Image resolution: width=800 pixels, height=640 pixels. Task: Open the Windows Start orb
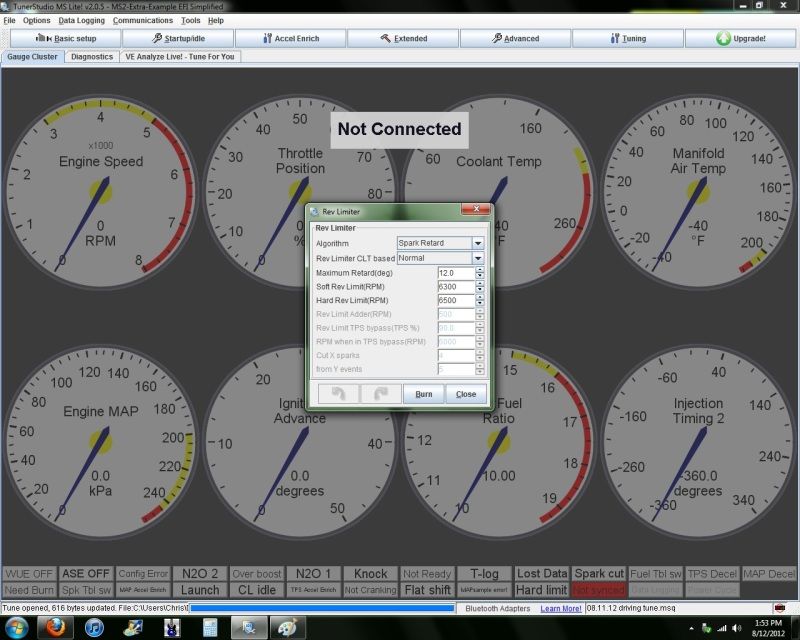16,628
